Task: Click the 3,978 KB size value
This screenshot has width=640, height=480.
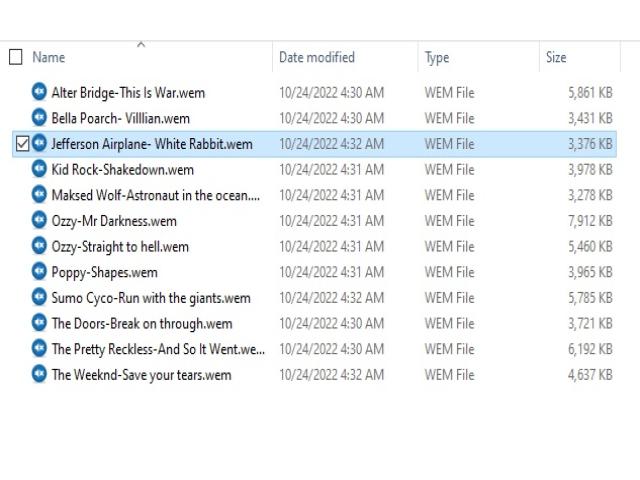Action: pyautogui.click(x=590, y=170)
